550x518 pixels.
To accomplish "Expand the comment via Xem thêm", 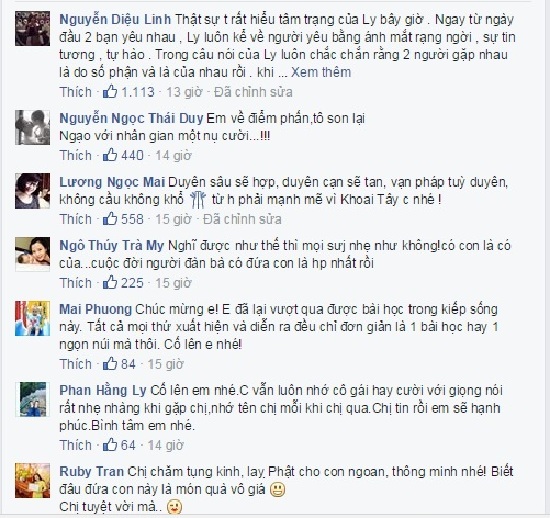I will coord(321,72).
